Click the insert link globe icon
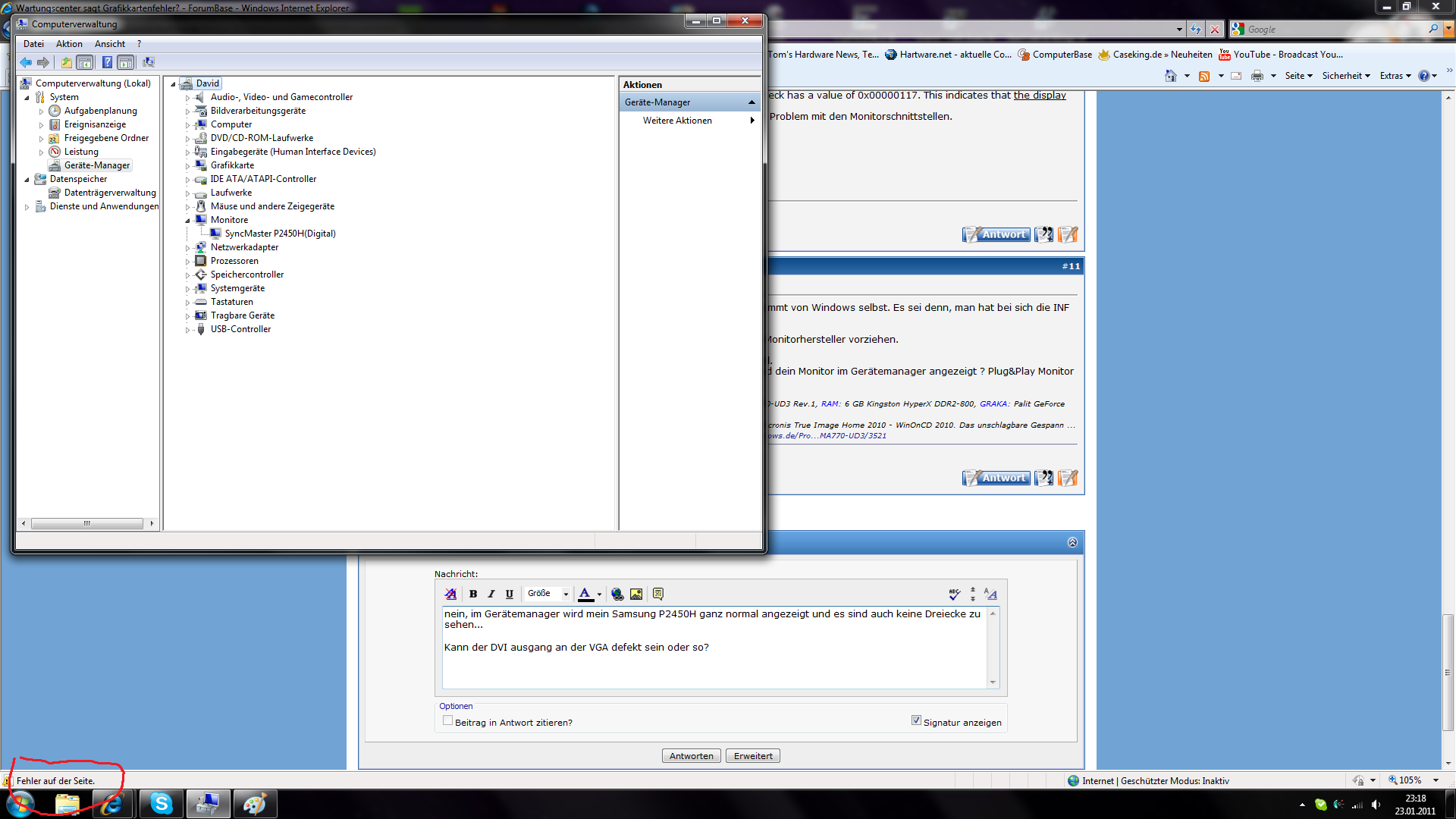 [x=617, y=594]
